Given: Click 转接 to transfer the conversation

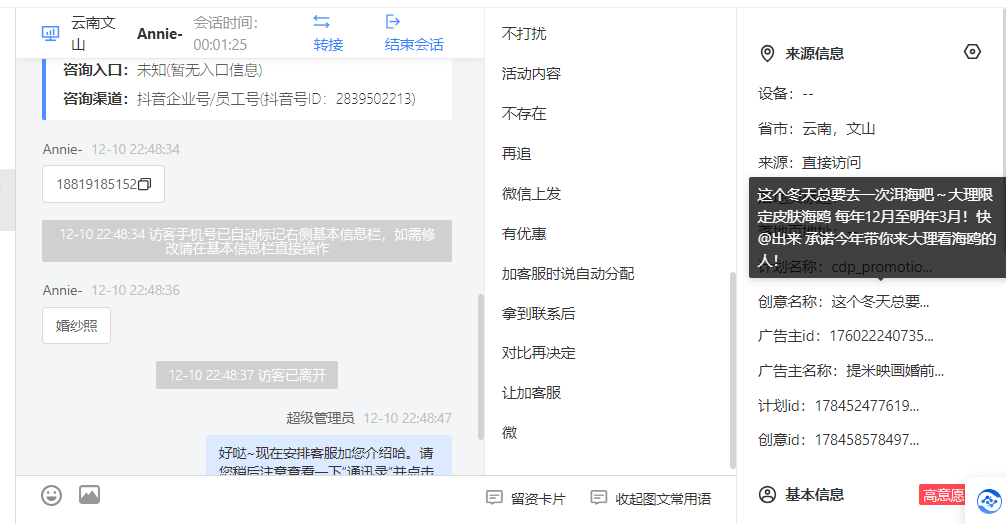Looking at the screenshot, I should pos(328,44).
